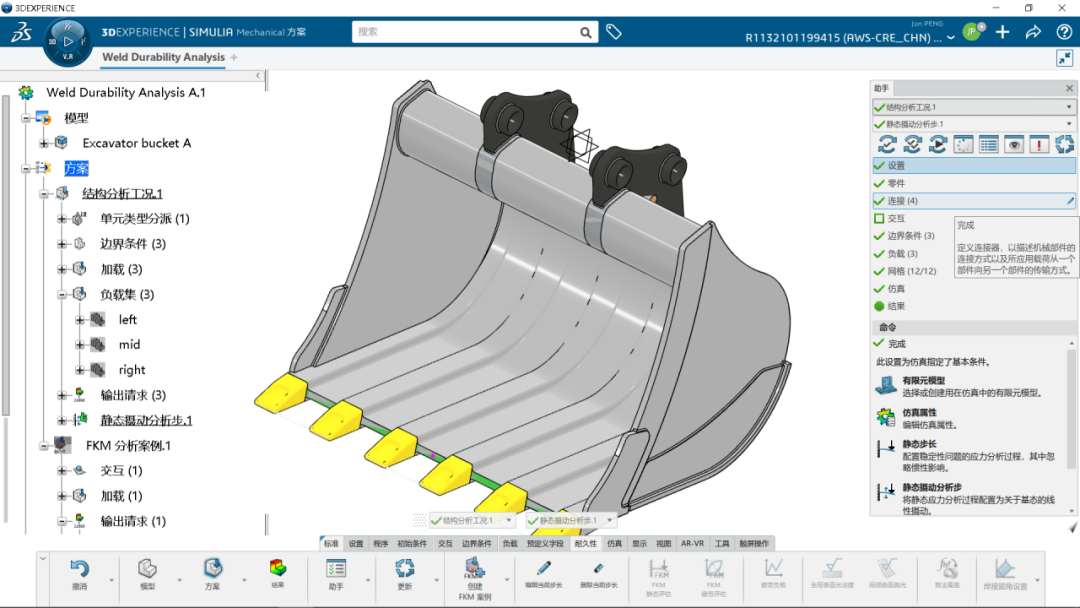Screen dimensions: 1080x608
Task: Open the bottom viewport 结构分析工况.1 dropdown
Action: pyautogui.click(x=509, y=521)
